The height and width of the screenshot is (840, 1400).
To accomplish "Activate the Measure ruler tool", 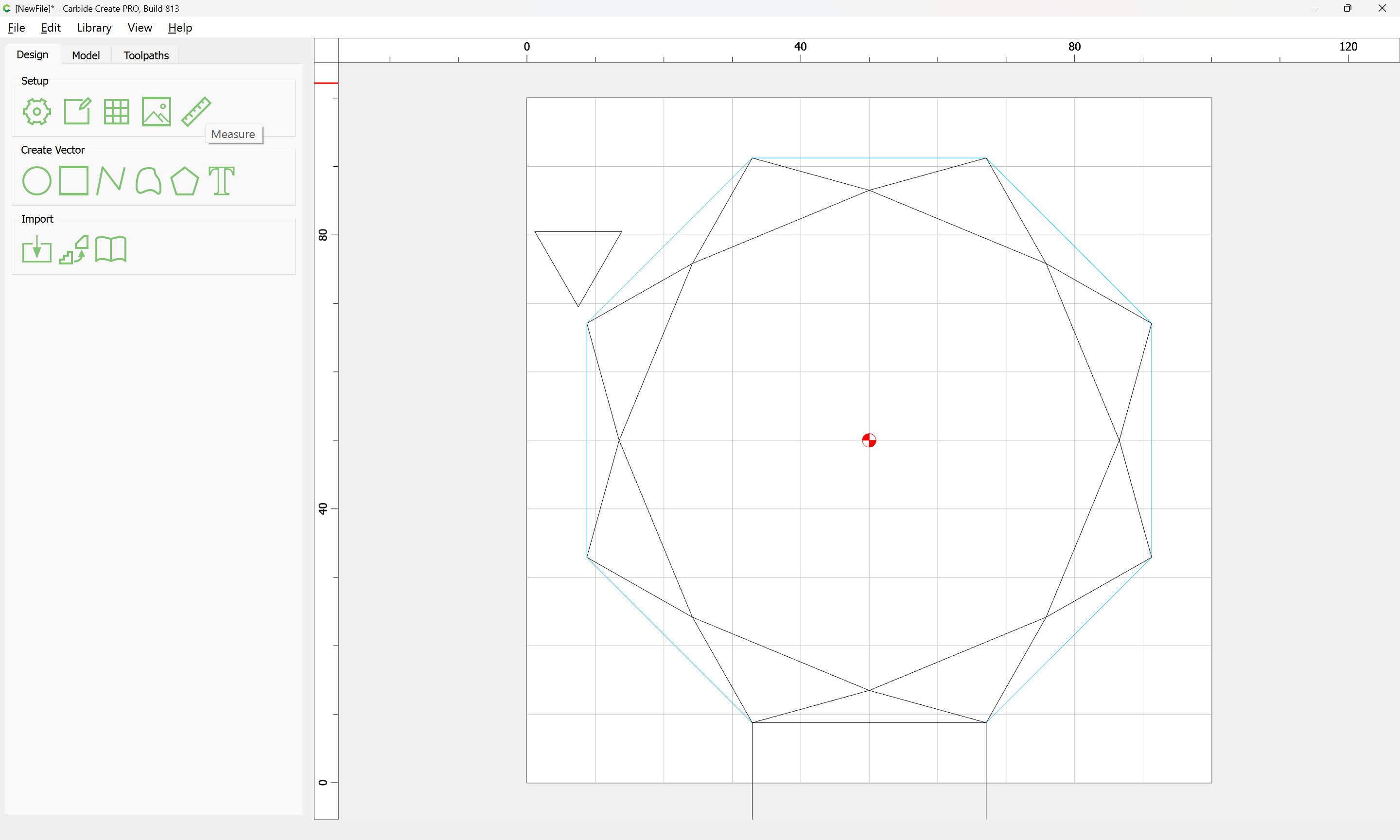I will point(196,111).
